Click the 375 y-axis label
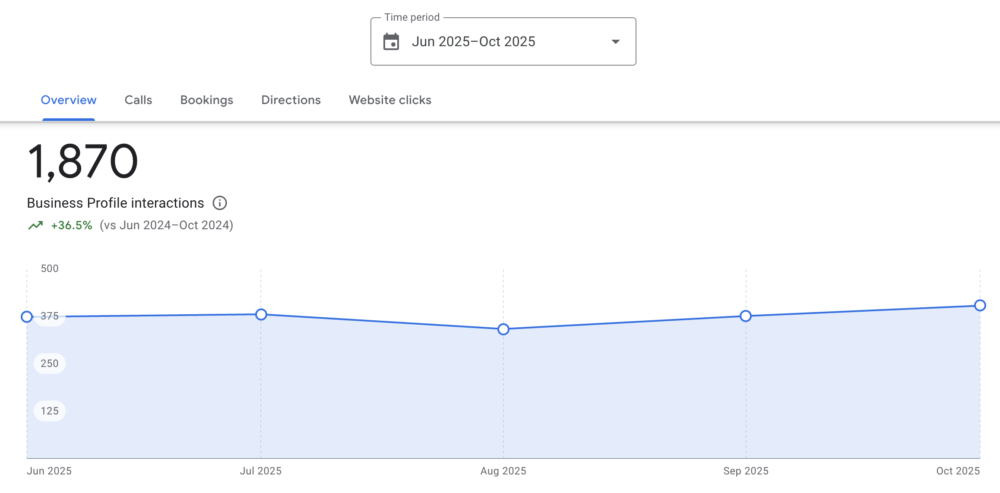Viewport: 1000px width, 493px height. [50, 317]
